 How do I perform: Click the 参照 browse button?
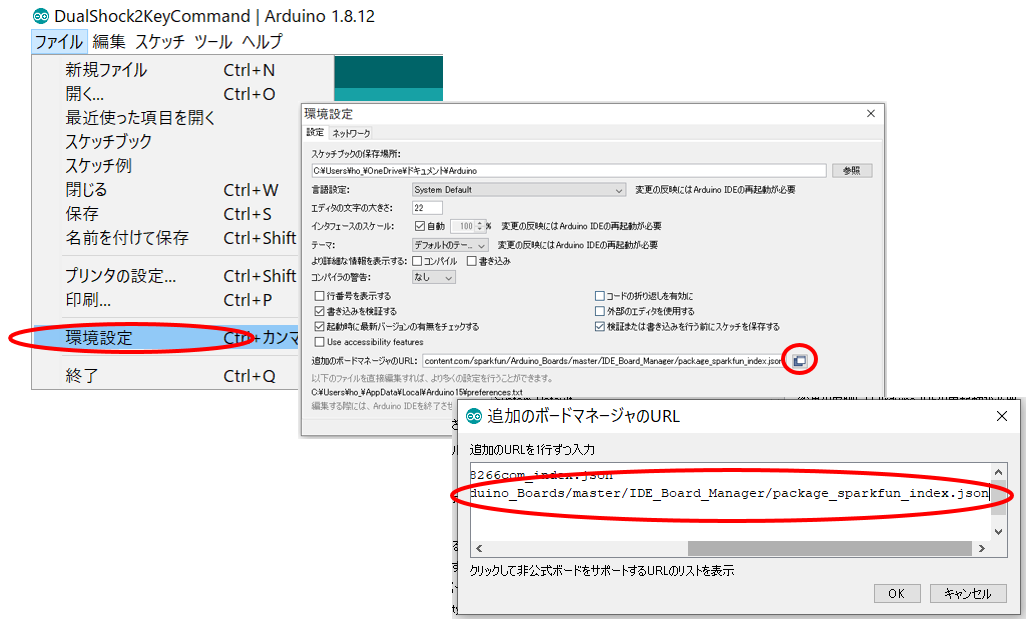851,170
